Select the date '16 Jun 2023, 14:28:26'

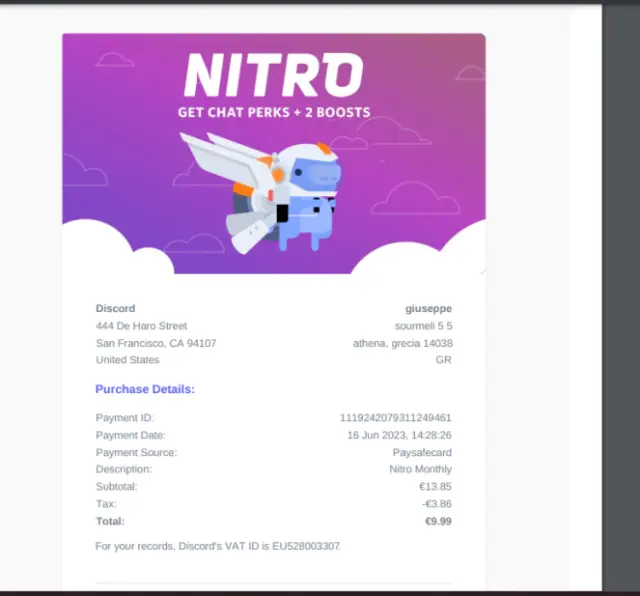tap(400, 435)
